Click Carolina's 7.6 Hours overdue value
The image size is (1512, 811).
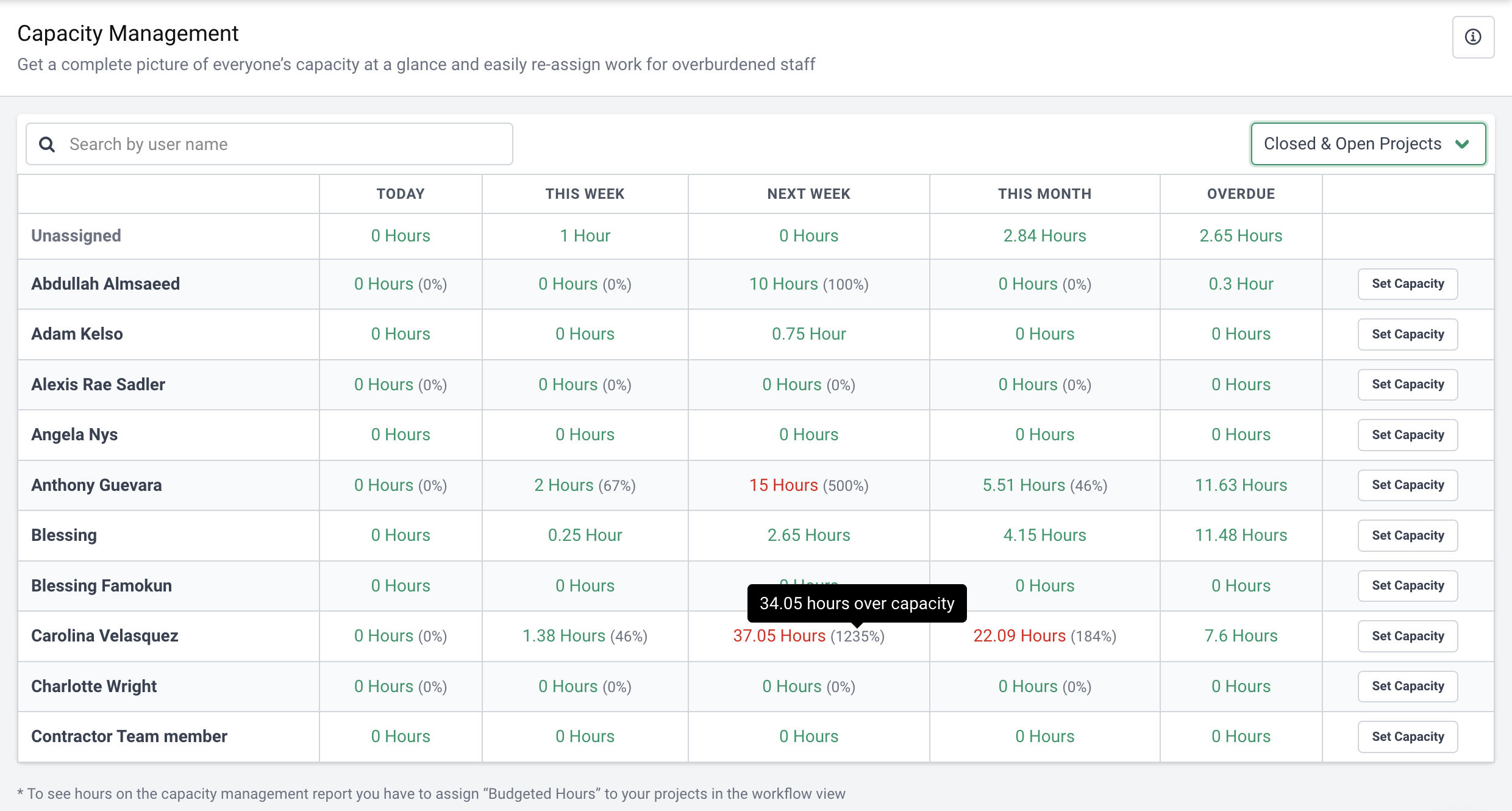pos(1241,636)
